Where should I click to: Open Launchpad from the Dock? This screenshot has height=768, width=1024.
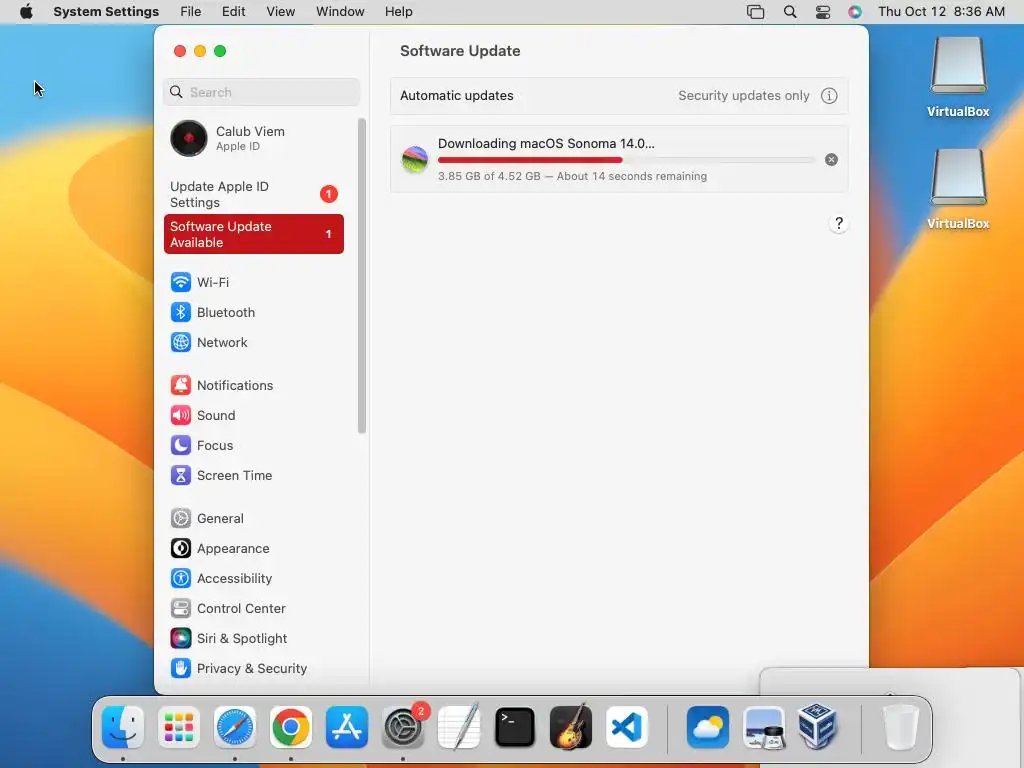tap(179, 727)
